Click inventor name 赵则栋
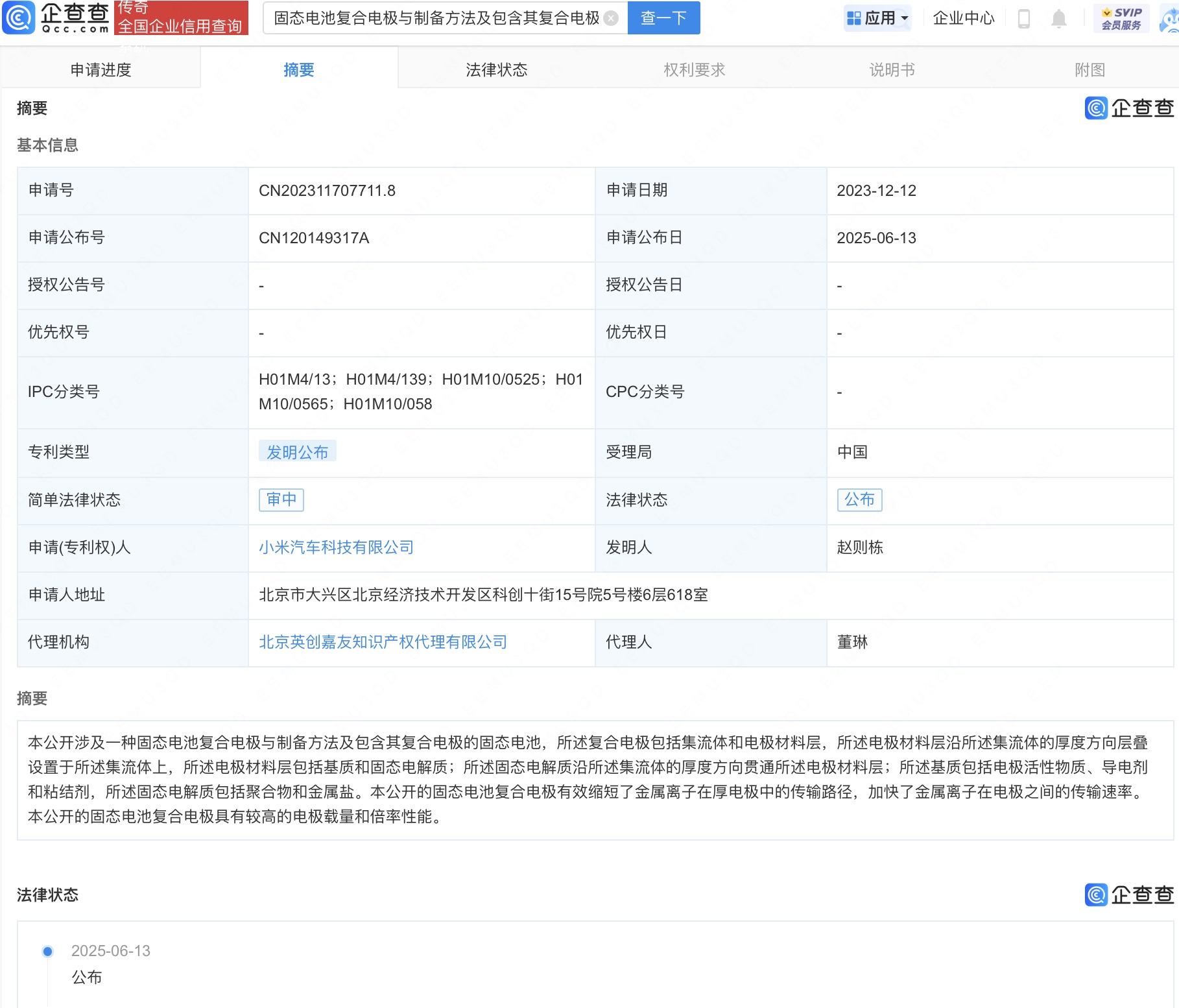Image resolution: width=1179 pixels, height=1008 pixels. [860, 547]
